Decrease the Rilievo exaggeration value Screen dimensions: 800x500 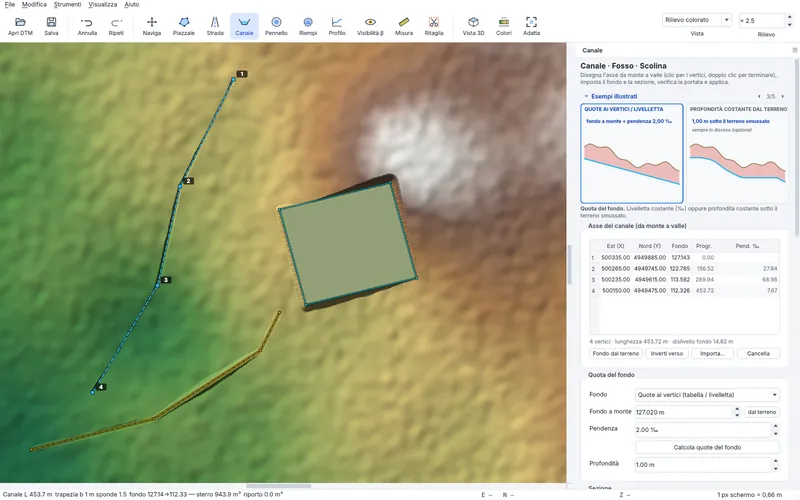click(790, 24)
